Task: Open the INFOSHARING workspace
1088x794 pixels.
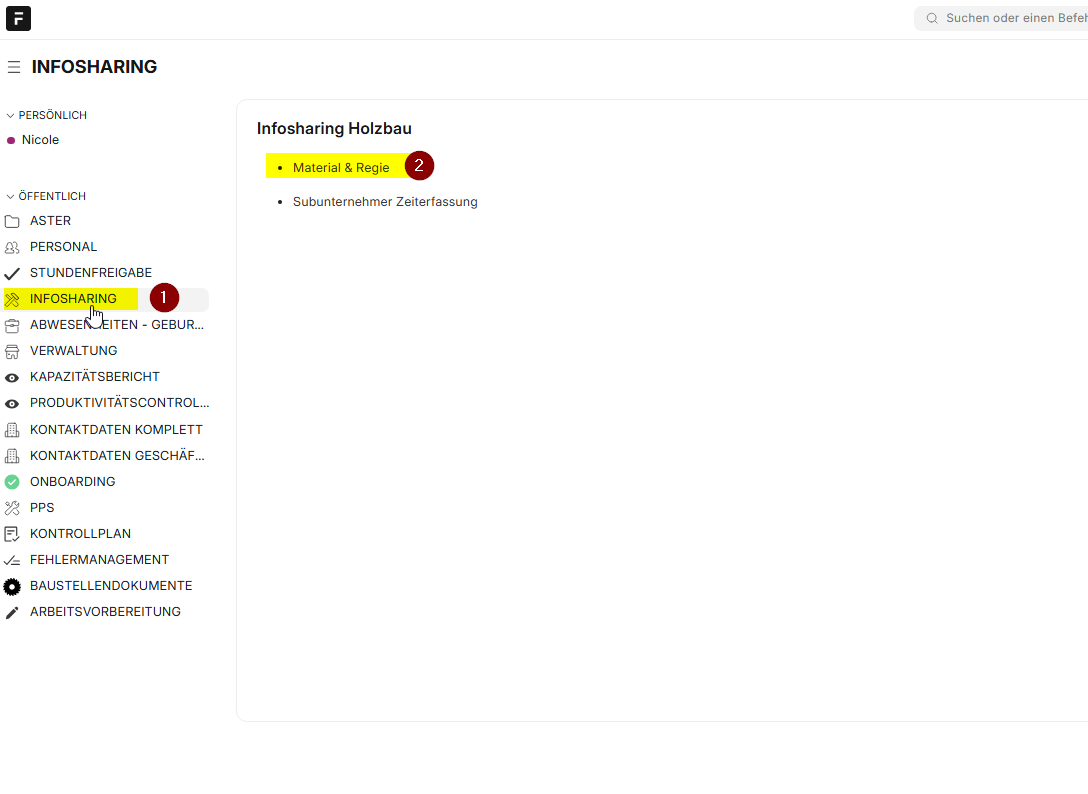Action: [73, 299]
